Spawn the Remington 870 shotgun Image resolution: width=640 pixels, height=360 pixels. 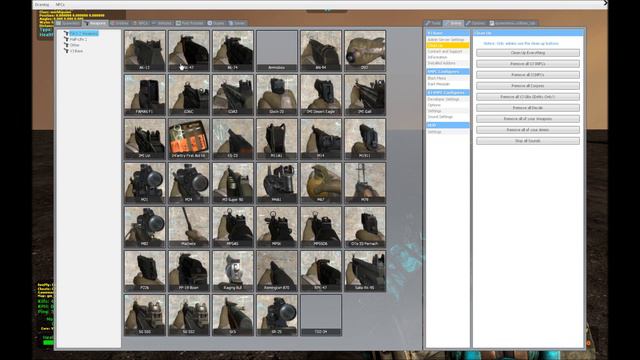click(277, 271)
